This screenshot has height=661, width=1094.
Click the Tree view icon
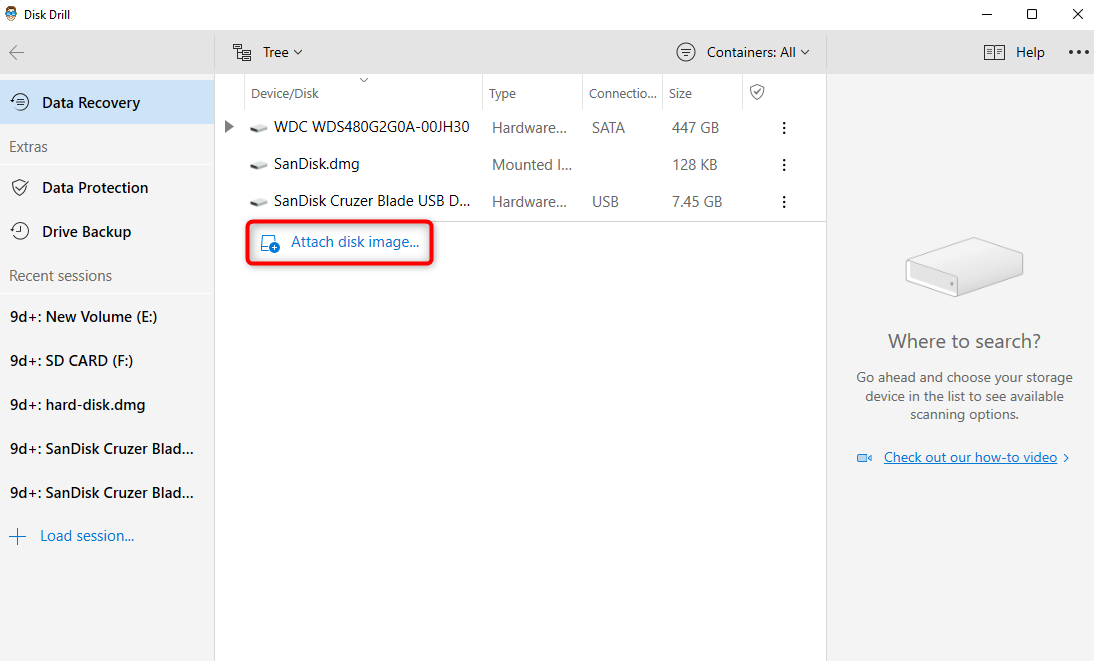(x=242, y=52)
